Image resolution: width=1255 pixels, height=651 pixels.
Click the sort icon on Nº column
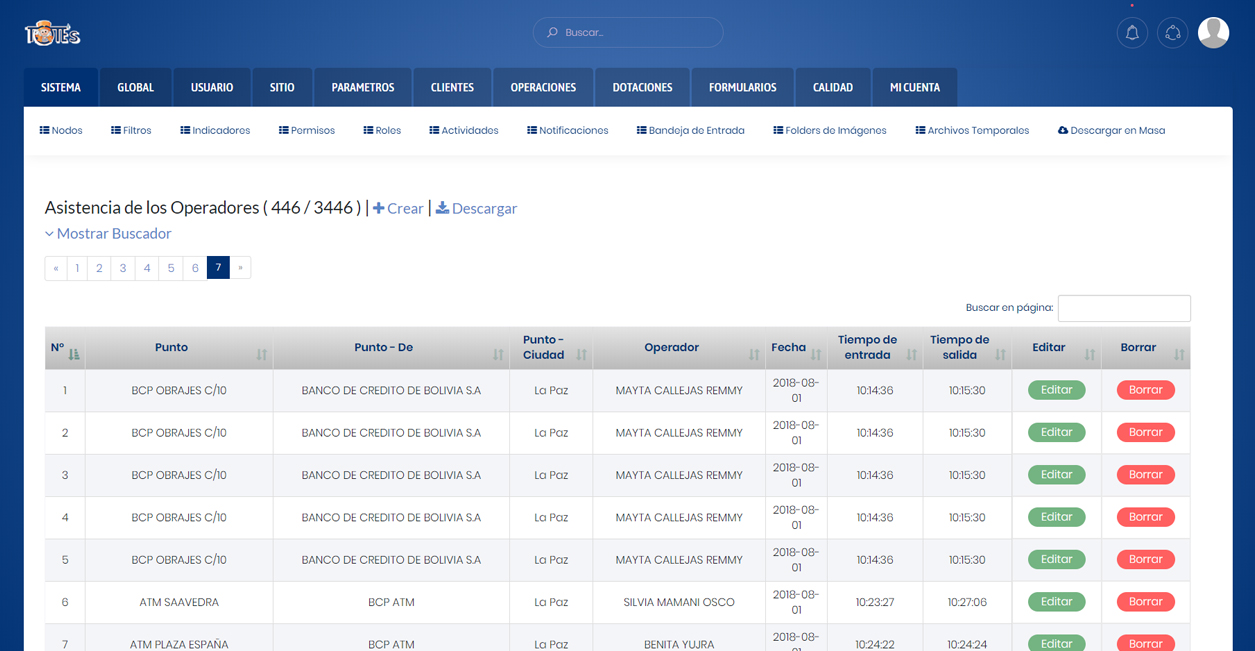[74, 354]
